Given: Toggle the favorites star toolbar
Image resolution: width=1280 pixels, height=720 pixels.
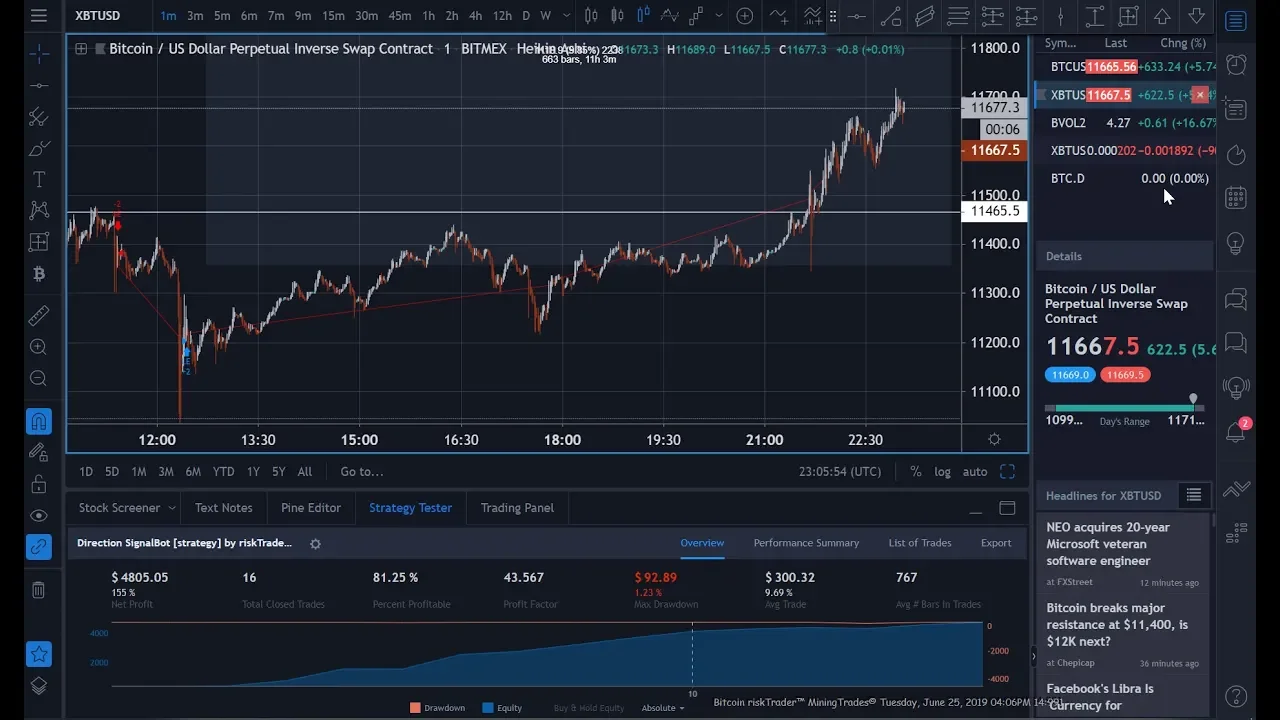Looking at the screenshot, I should coord(38,655).
